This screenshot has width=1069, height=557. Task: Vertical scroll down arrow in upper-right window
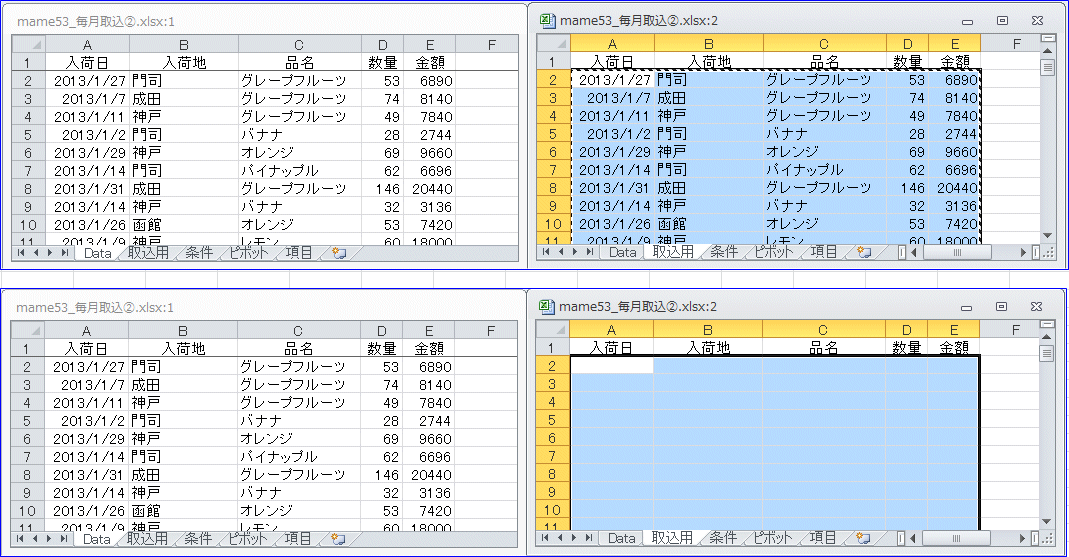click(x=1048, y=236)
